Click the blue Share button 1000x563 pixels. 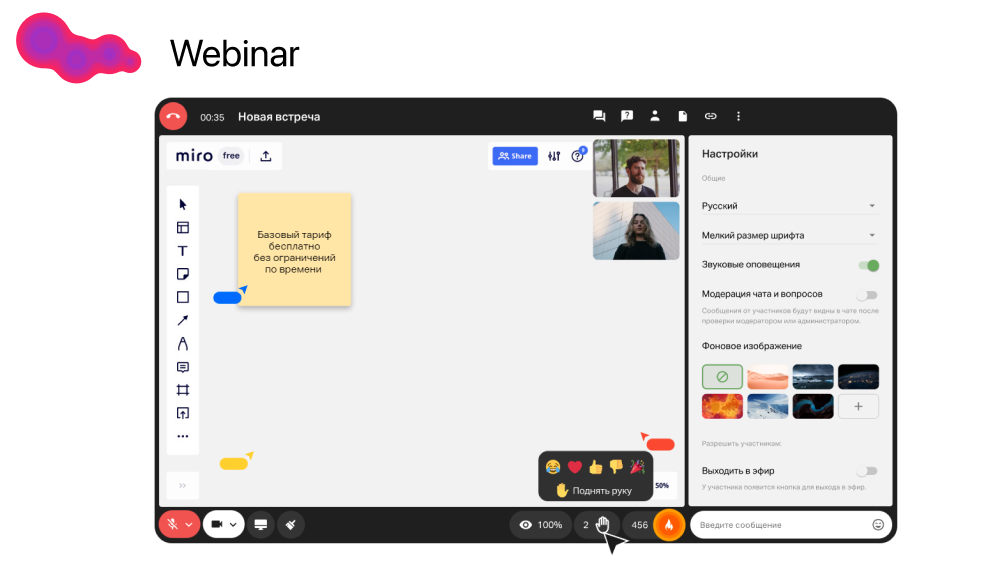[x=515, y=156]
